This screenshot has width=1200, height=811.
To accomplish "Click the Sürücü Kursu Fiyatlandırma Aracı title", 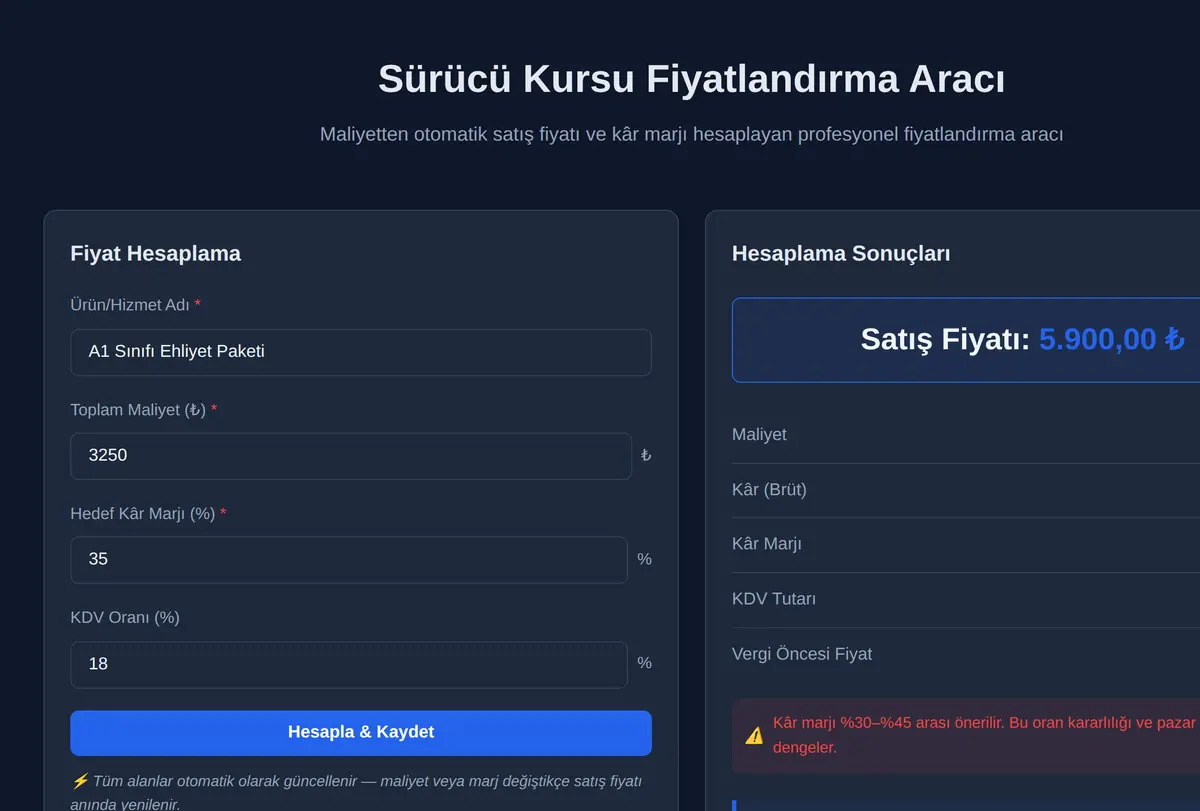I will click(691, 79).
